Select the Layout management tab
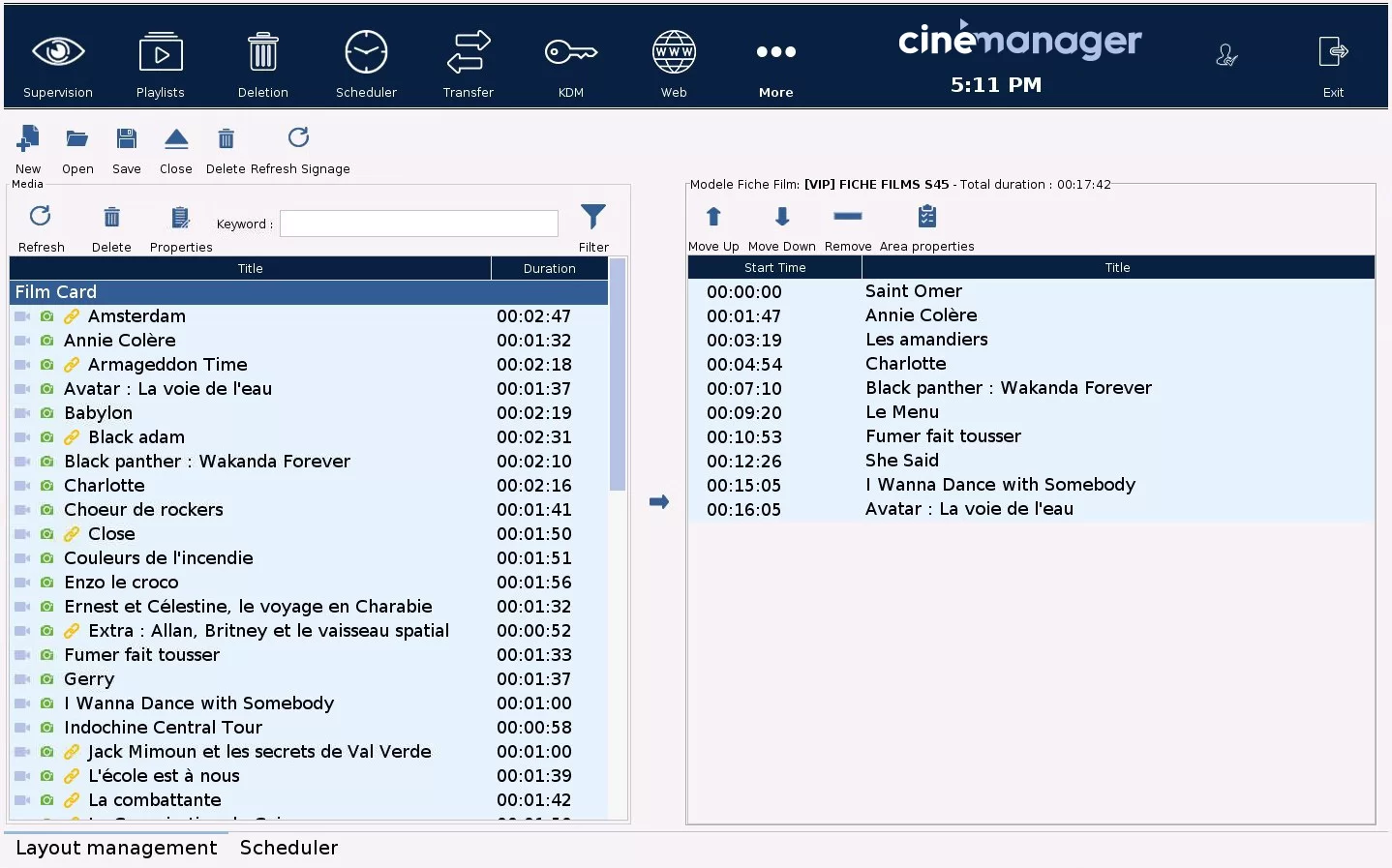 [x=116, y=848]
